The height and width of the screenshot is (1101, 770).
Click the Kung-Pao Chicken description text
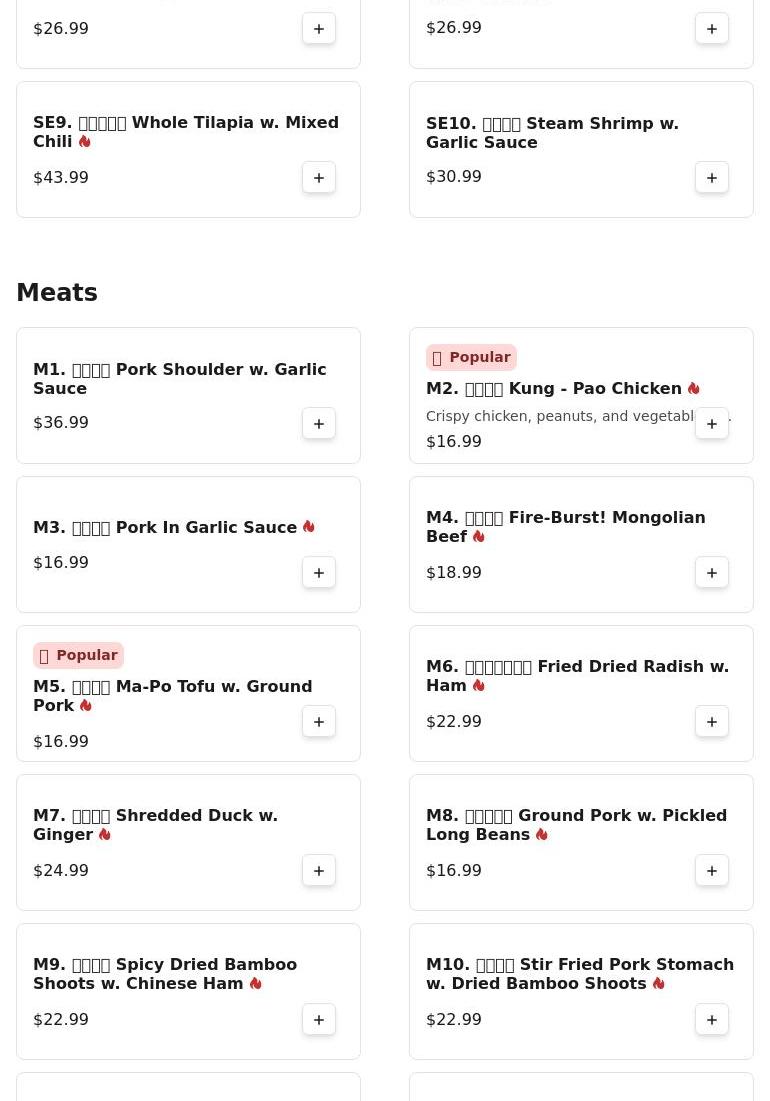click(560, 417)
